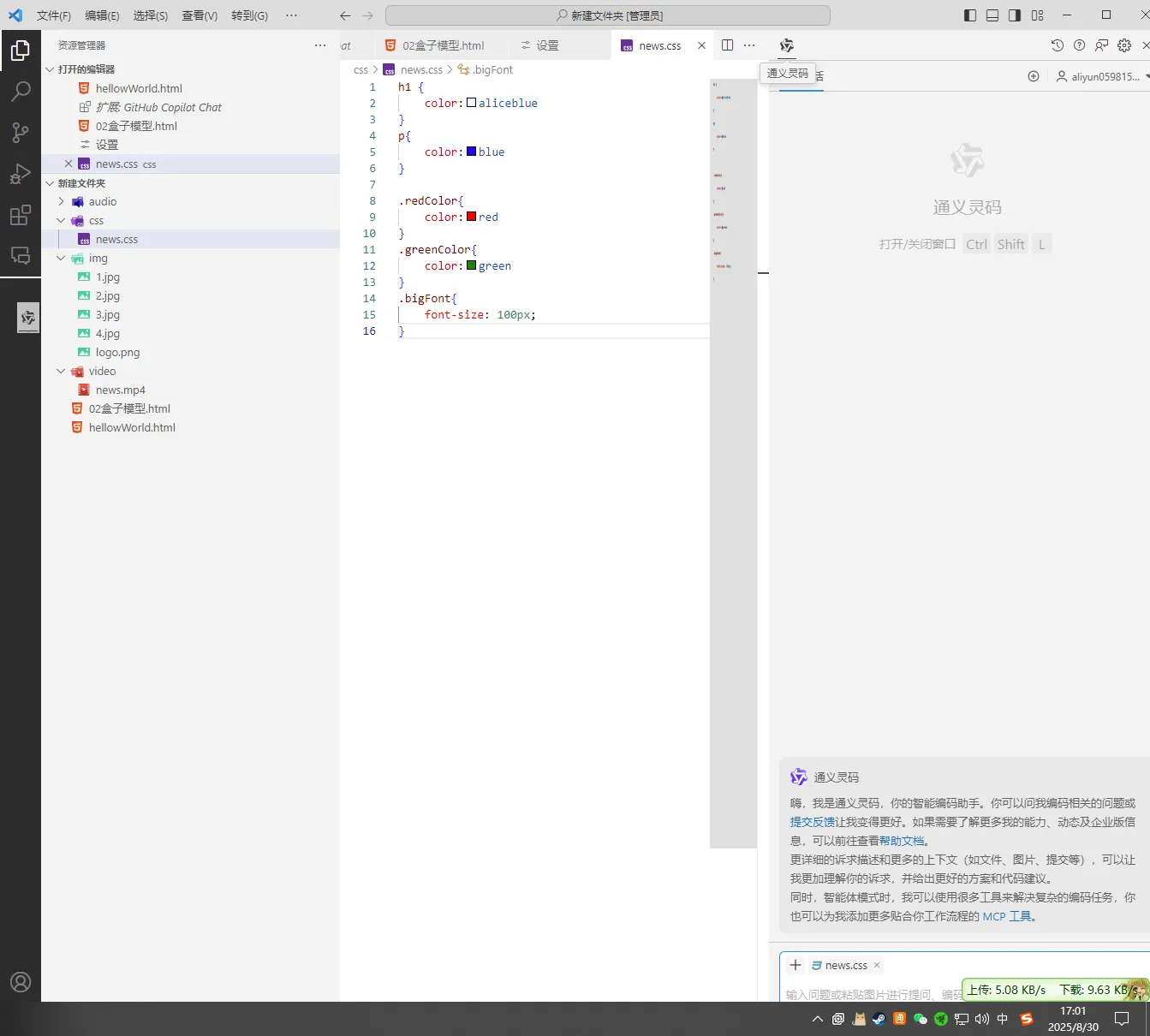Show more menu bar items
The width and height of the screenshot is (1150, 1036).
click(291, 15)
